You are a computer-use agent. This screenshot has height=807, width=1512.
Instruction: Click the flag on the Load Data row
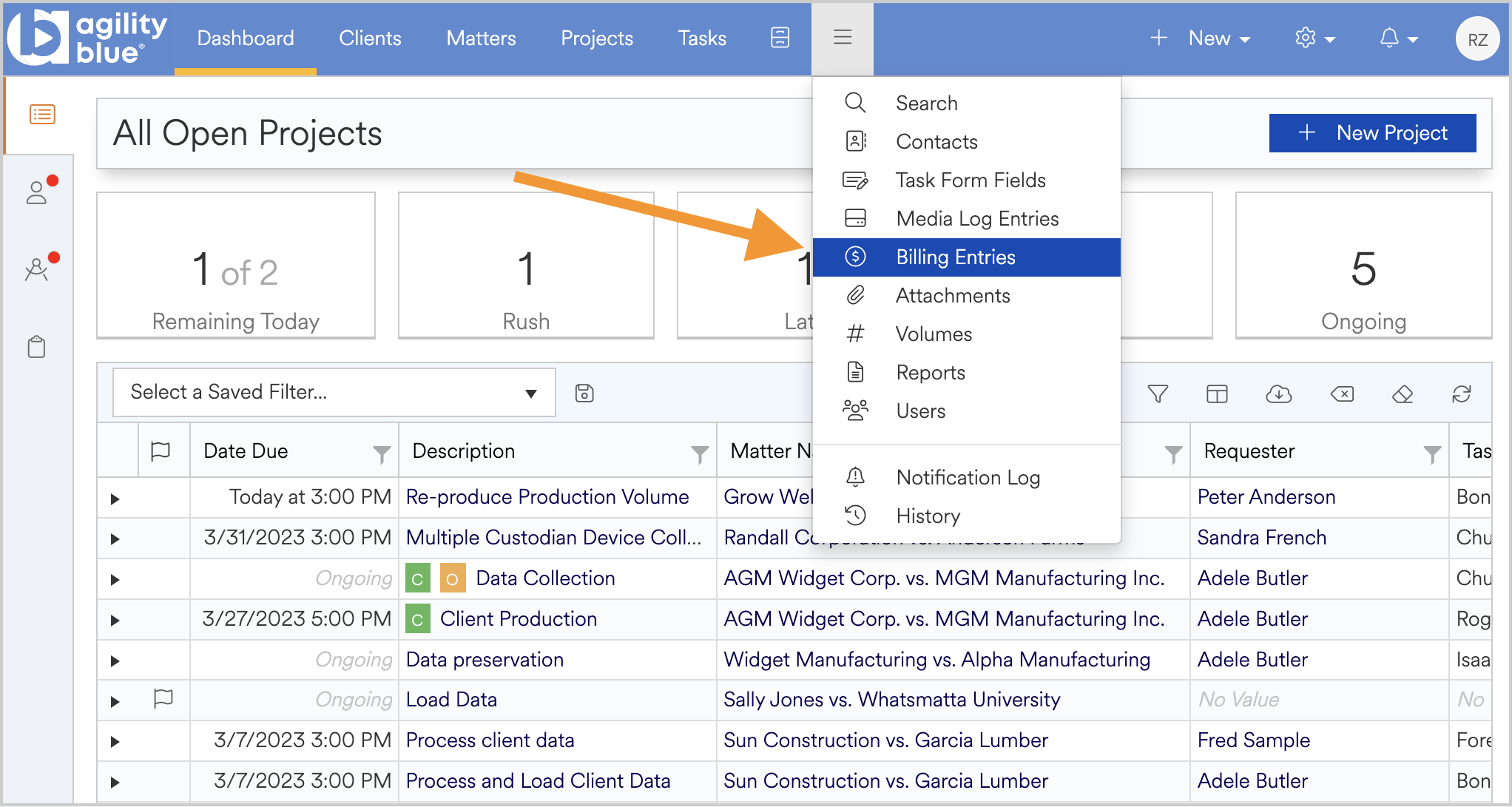pos(163,698)
